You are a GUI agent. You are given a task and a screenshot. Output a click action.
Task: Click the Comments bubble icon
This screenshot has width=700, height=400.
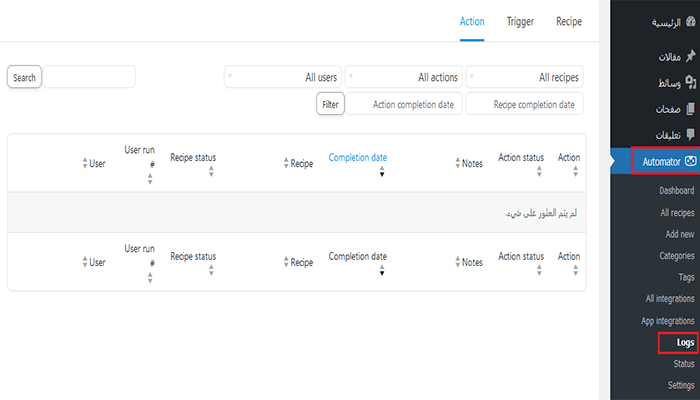(691, 134)
